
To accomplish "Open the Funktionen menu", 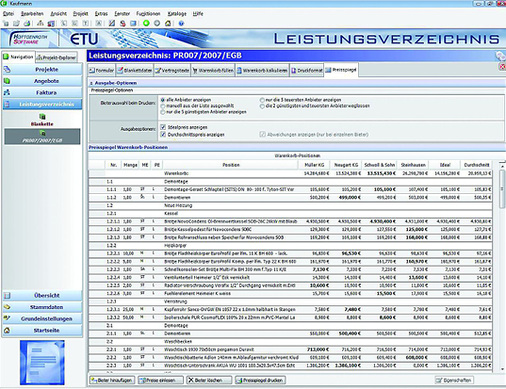I will click(x=148, y=14).
